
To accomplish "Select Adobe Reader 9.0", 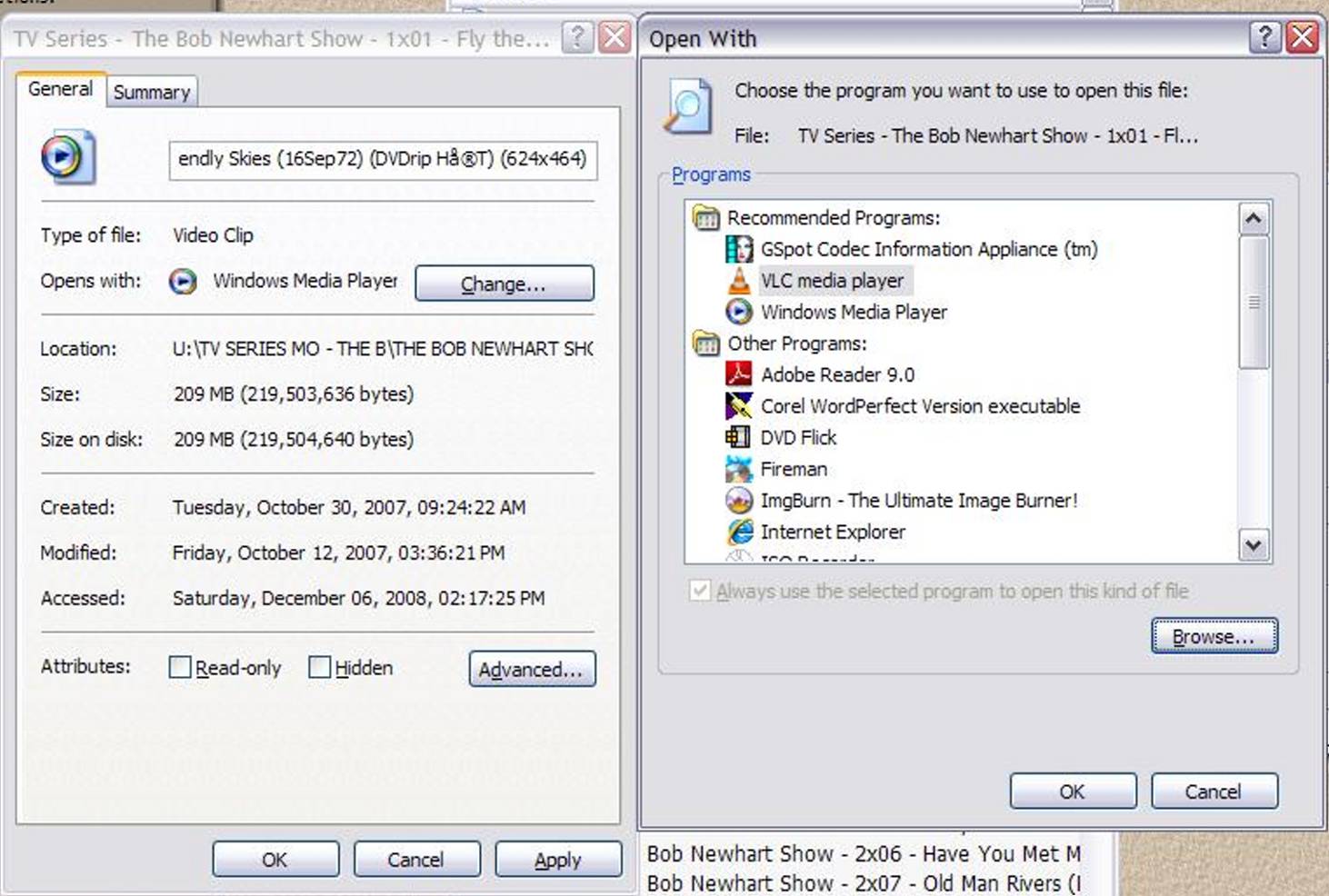I will click(837, 374).
